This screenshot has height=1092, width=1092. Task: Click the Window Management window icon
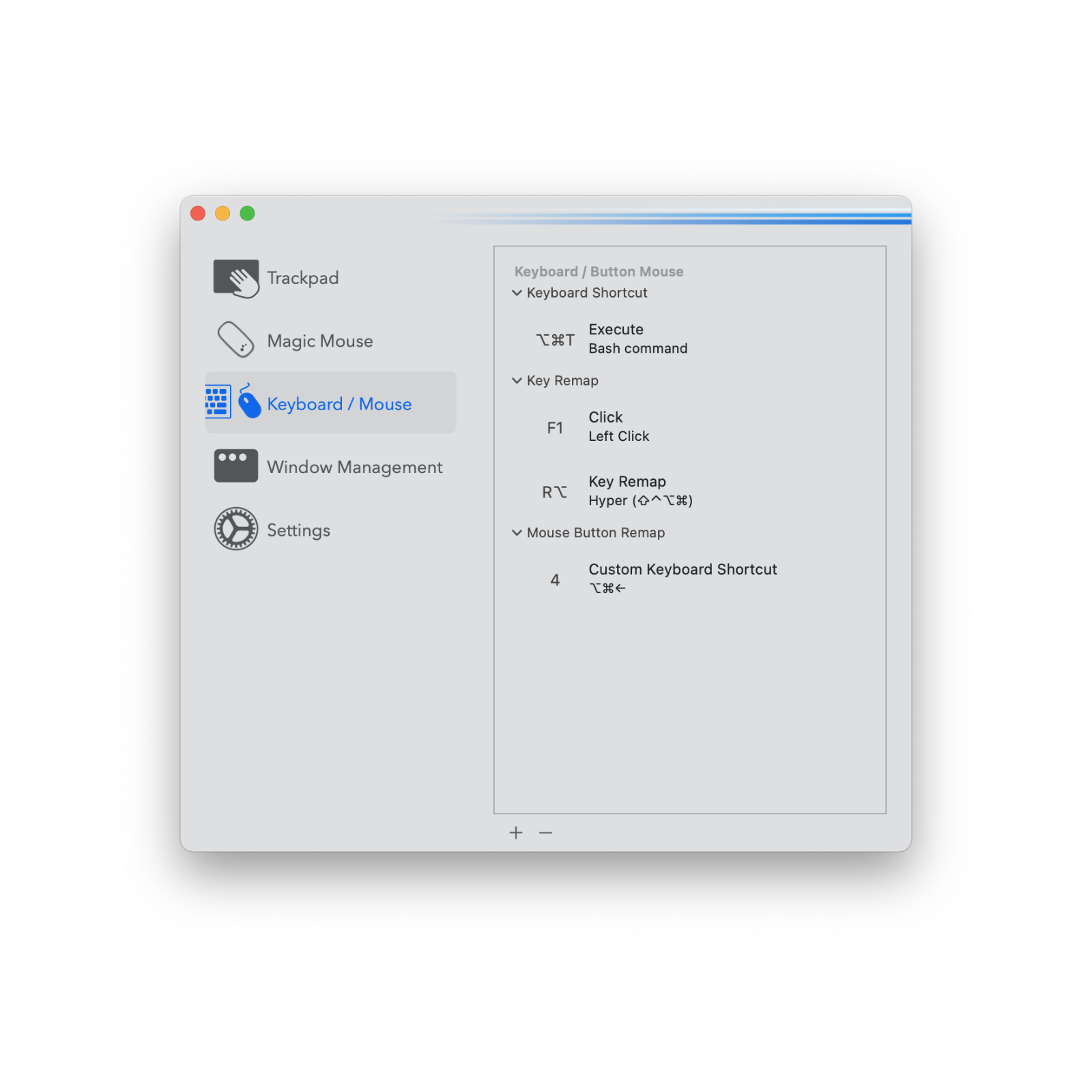coord(236,466)
